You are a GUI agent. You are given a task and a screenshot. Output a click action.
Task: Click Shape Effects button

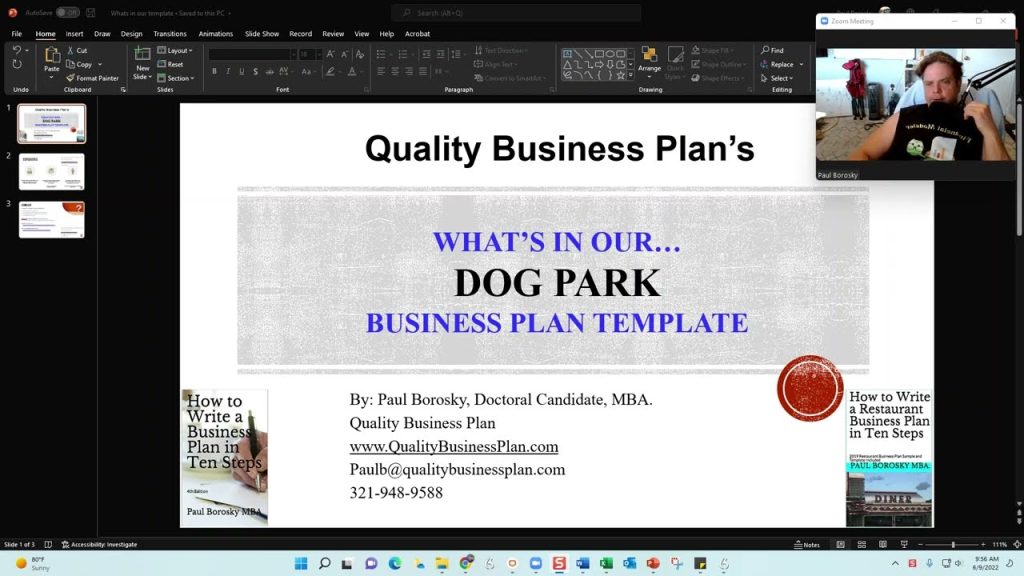coord(717,78)
